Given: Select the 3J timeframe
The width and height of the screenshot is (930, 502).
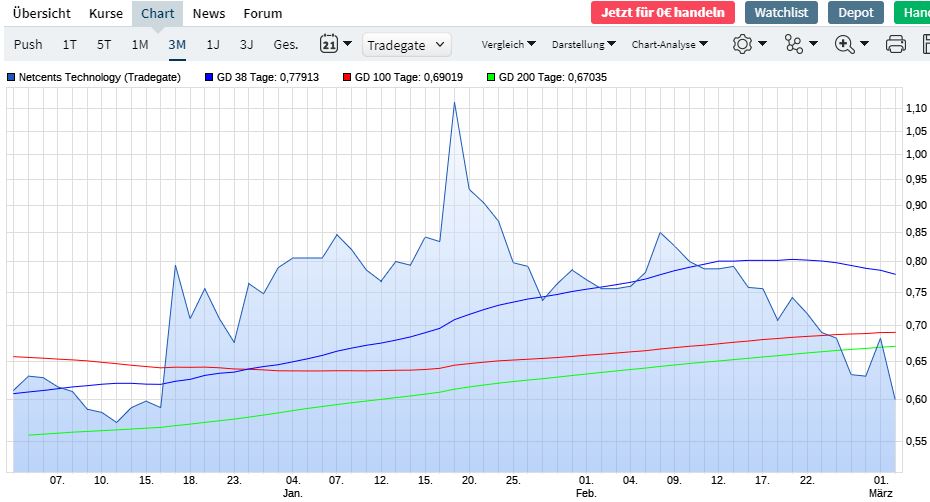Looking at the screenshot, I should coord(247,45).
